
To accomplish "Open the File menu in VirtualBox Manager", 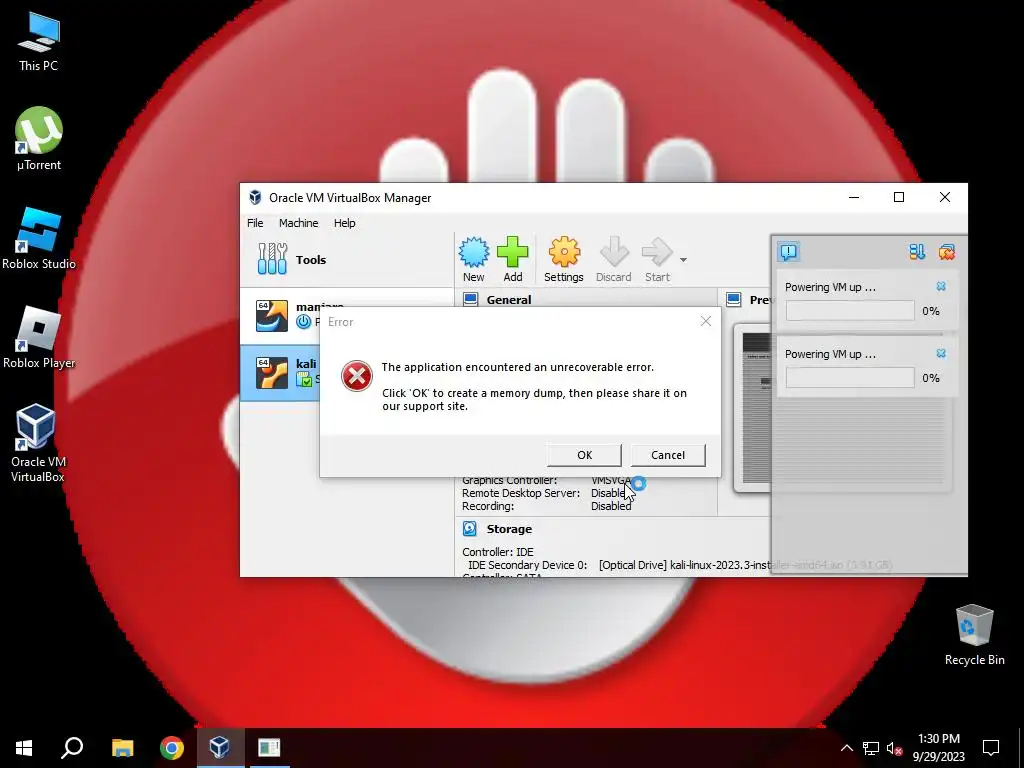I will tap(255, 223).
